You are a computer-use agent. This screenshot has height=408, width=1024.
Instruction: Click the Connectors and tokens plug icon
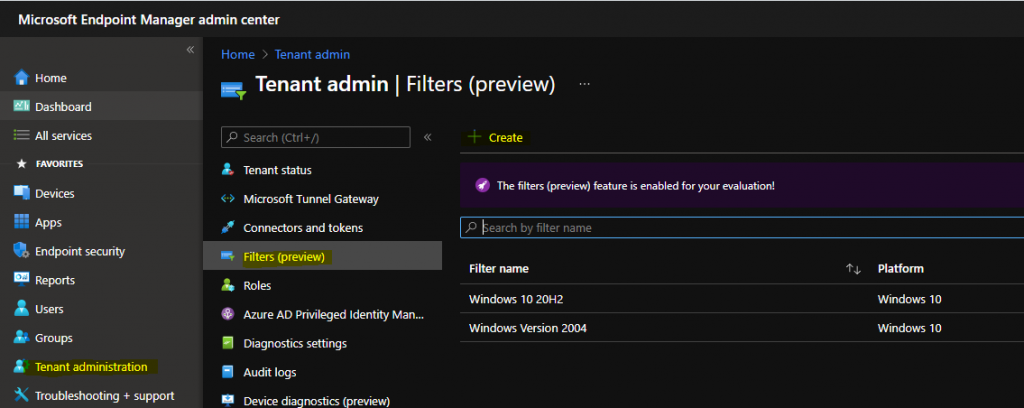[x=227, y=228]
